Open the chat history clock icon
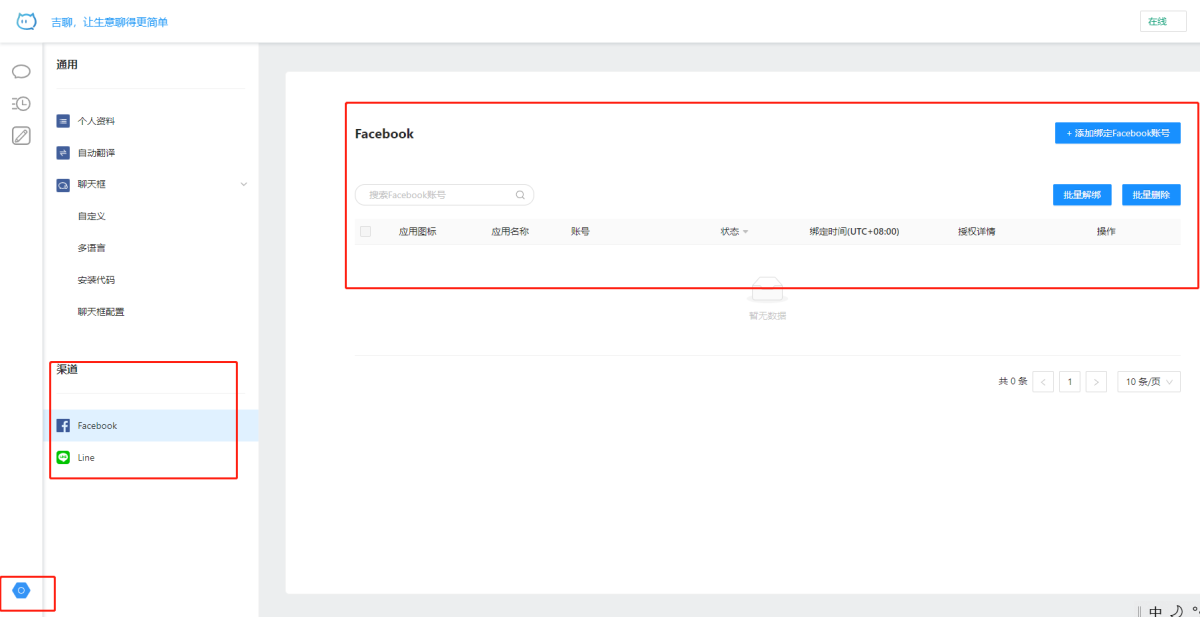The height and width of the screenshot is (617, 1200). (x=21, y=103)
